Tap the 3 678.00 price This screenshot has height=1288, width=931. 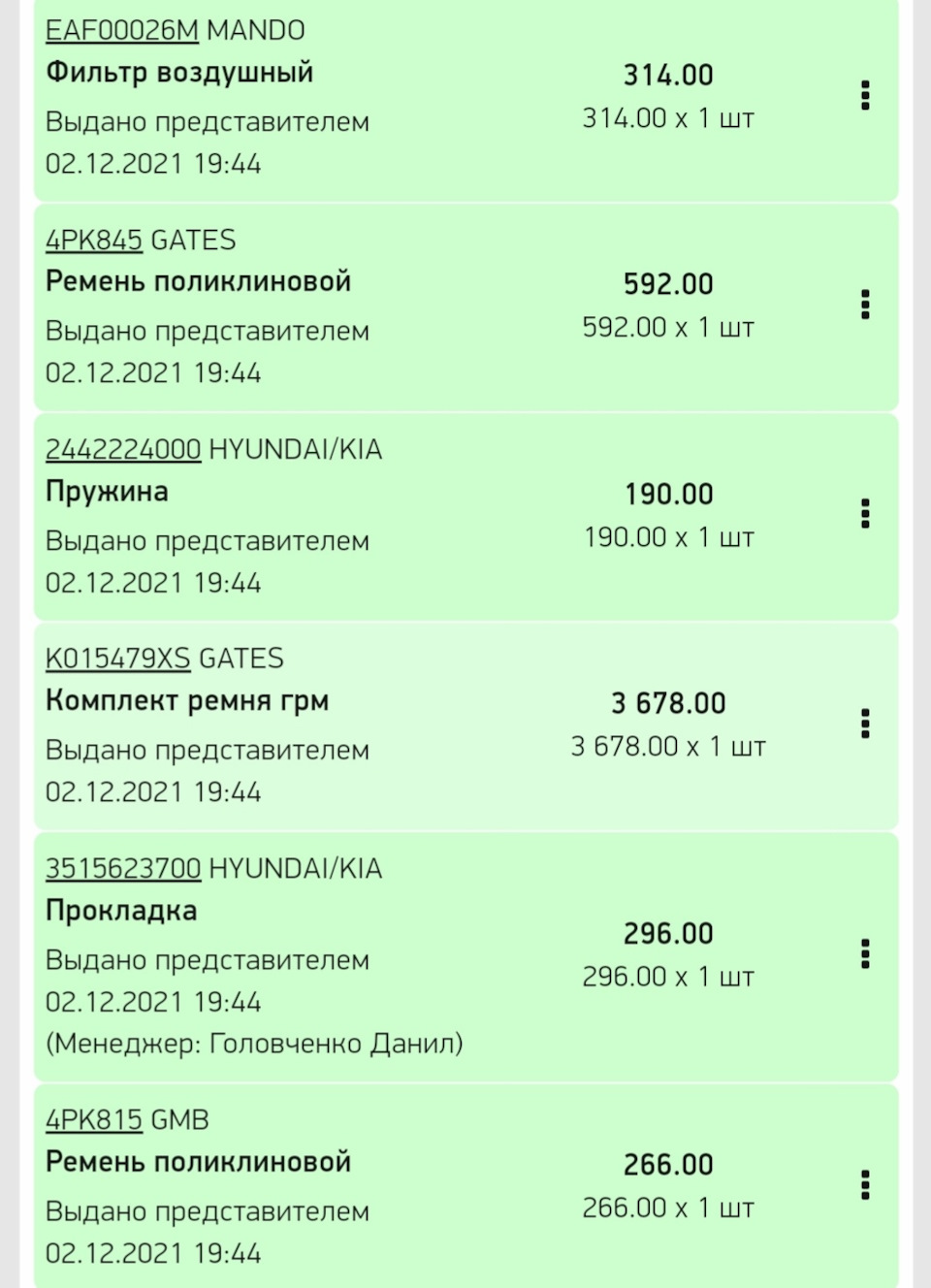pyautogui.click(x=668, y=703)
